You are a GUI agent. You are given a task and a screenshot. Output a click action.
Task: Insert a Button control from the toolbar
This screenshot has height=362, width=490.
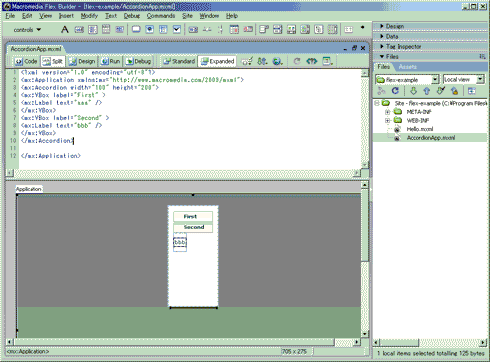136,30
